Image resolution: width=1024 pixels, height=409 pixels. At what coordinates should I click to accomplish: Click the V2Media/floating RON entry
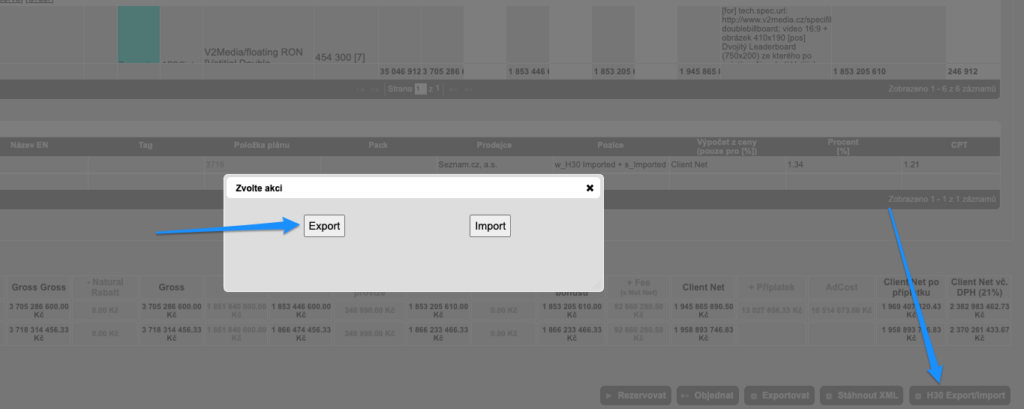255,48
